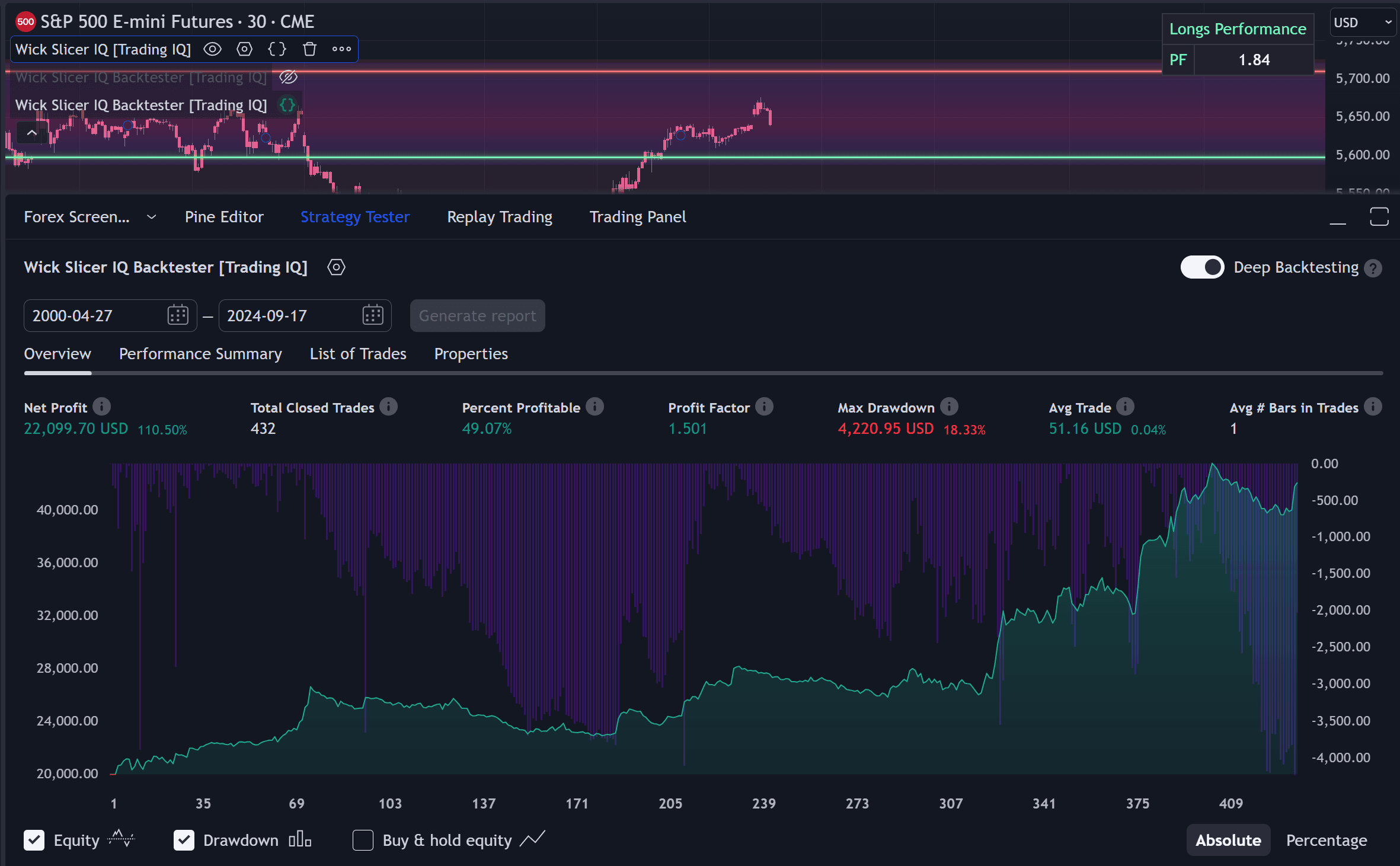Click Profit Factor value 1.501

point(688,429)
